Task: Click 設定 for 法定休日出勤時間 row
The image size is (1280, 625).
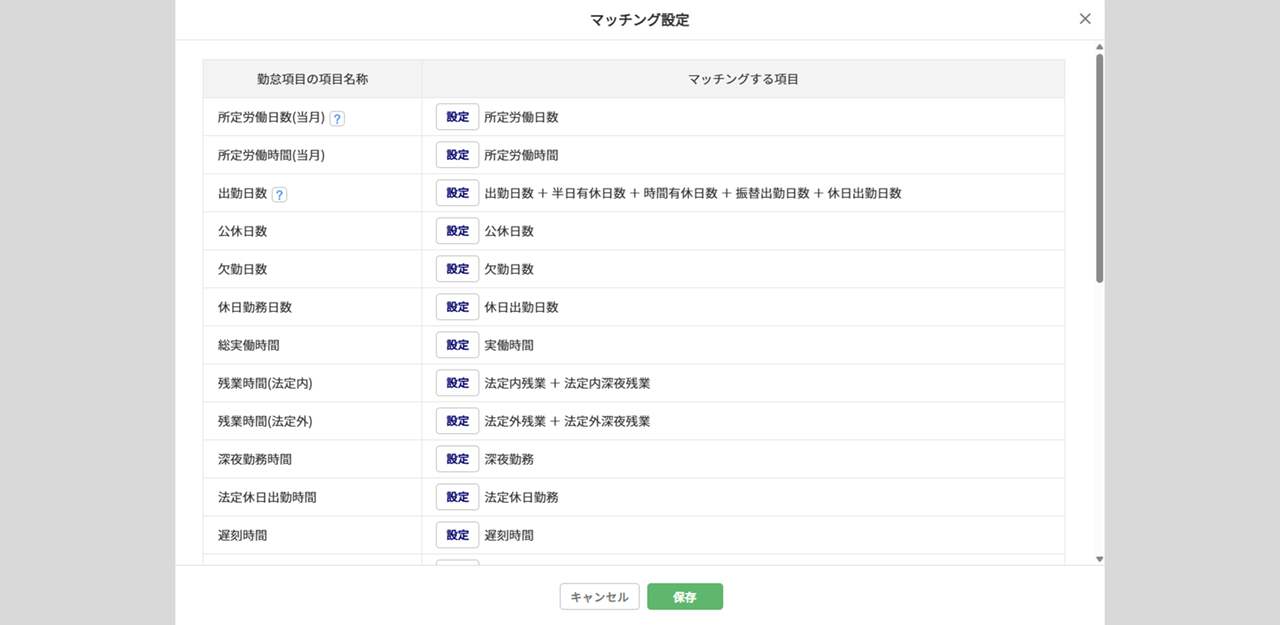Action: click(457, 497)
